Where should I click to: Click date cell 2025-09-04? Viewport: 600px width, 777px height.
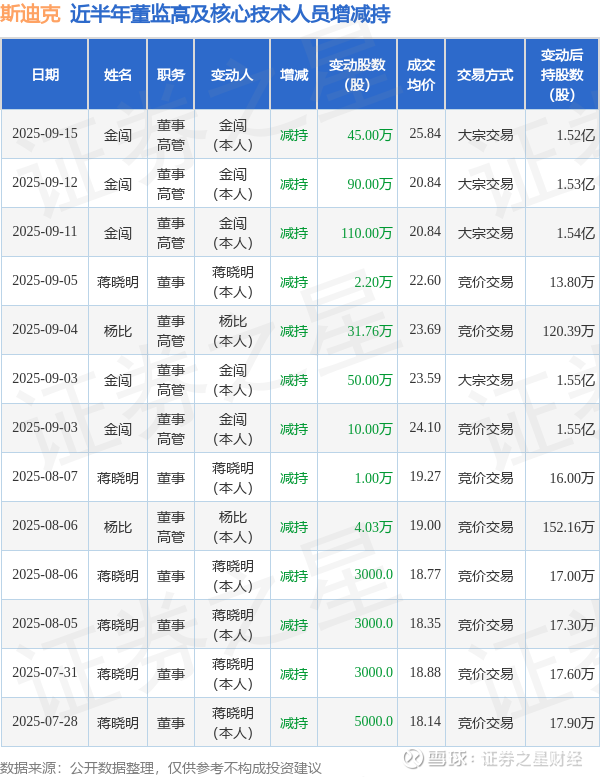tap(45, 330)
